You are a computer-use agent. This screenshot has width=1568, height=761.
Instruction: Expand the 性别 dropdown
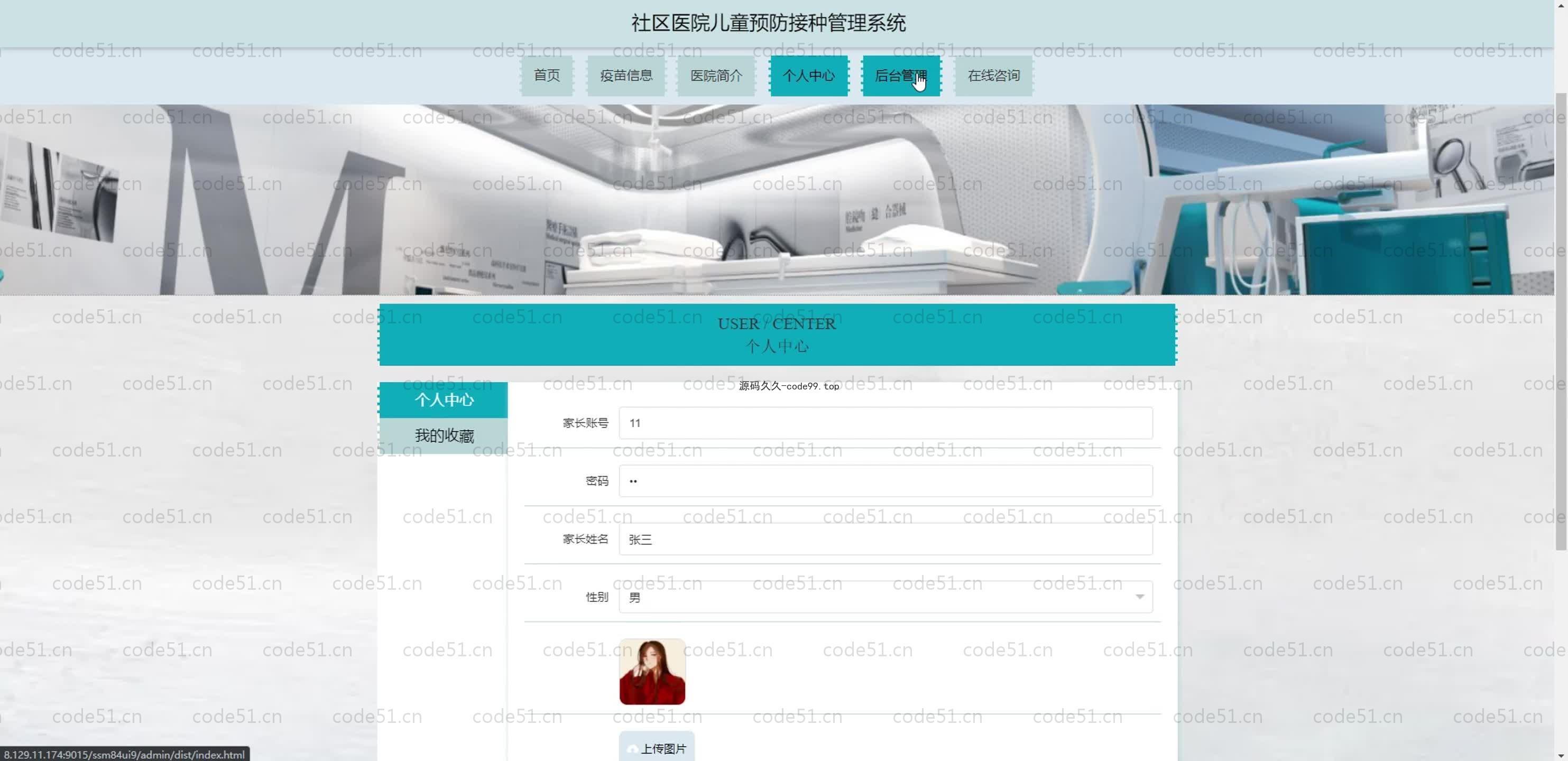pyautogui.click(x=886, y=597)
